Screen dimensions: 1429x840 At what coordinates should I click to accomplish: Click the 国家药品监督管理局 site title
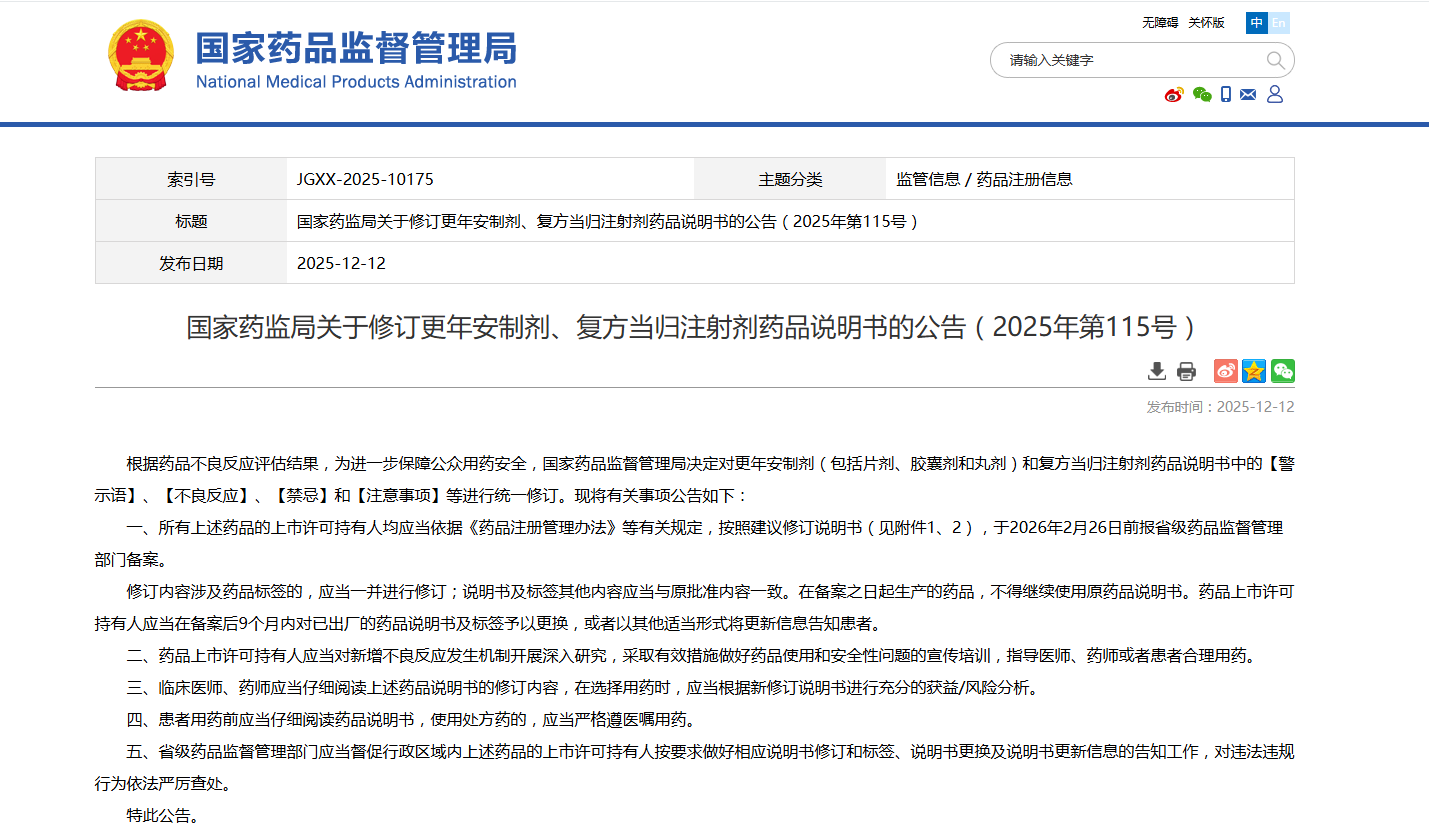click(x=355, y=49)
